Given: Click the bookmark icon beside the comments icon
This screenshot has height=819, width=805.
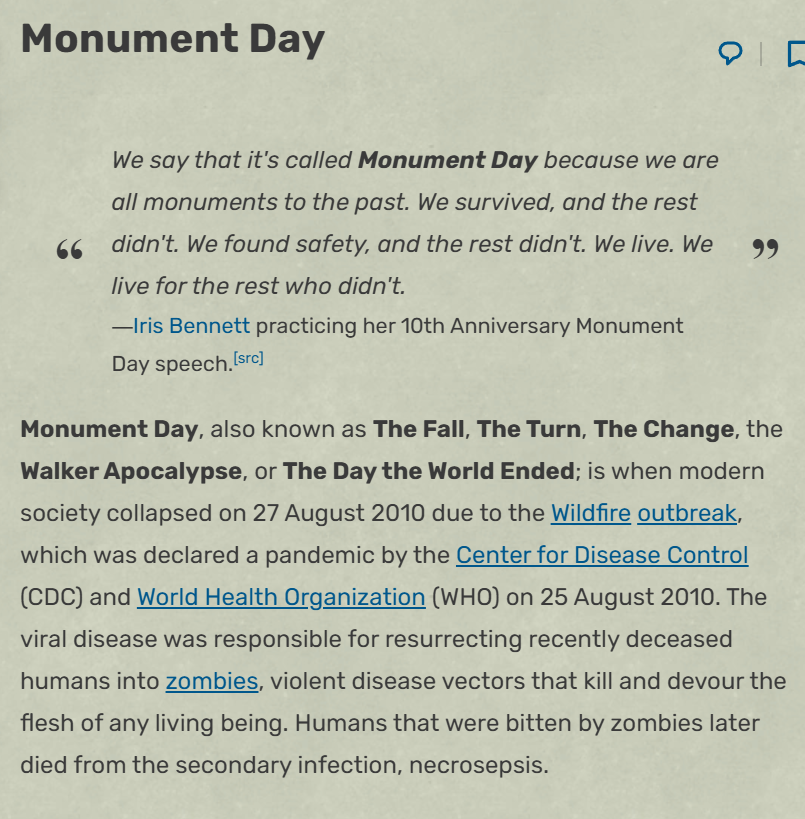Looking at the screenshot, I should [x=796, y=53].
